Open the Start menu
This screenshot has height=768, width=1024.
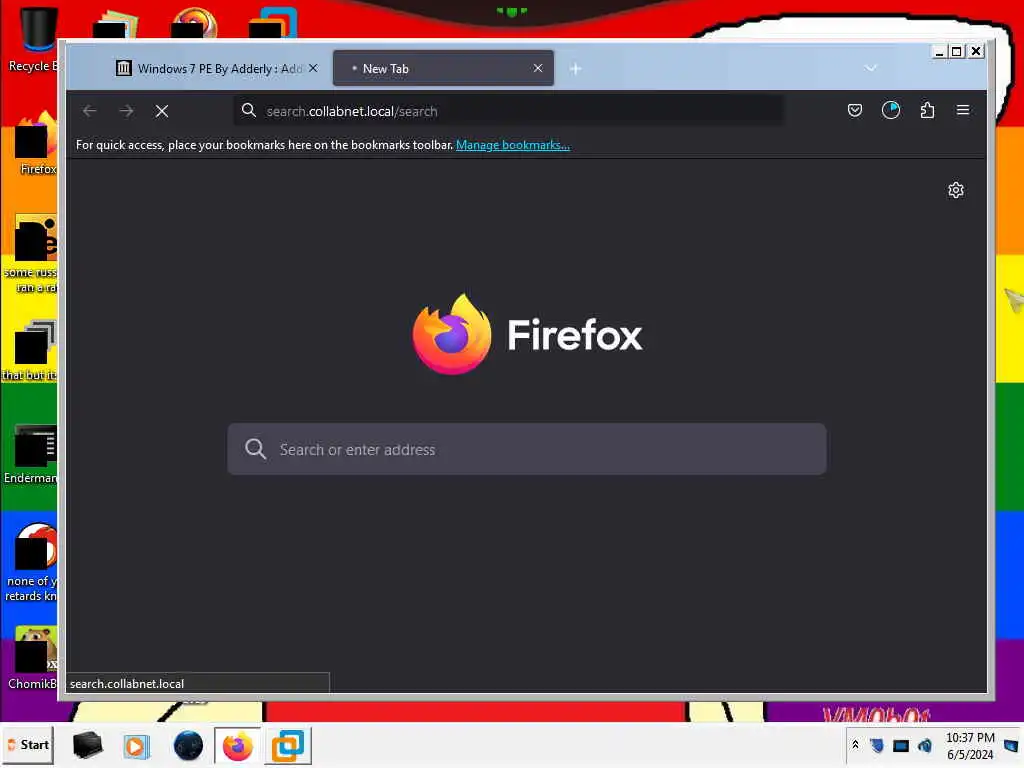[x=28, y=745]
